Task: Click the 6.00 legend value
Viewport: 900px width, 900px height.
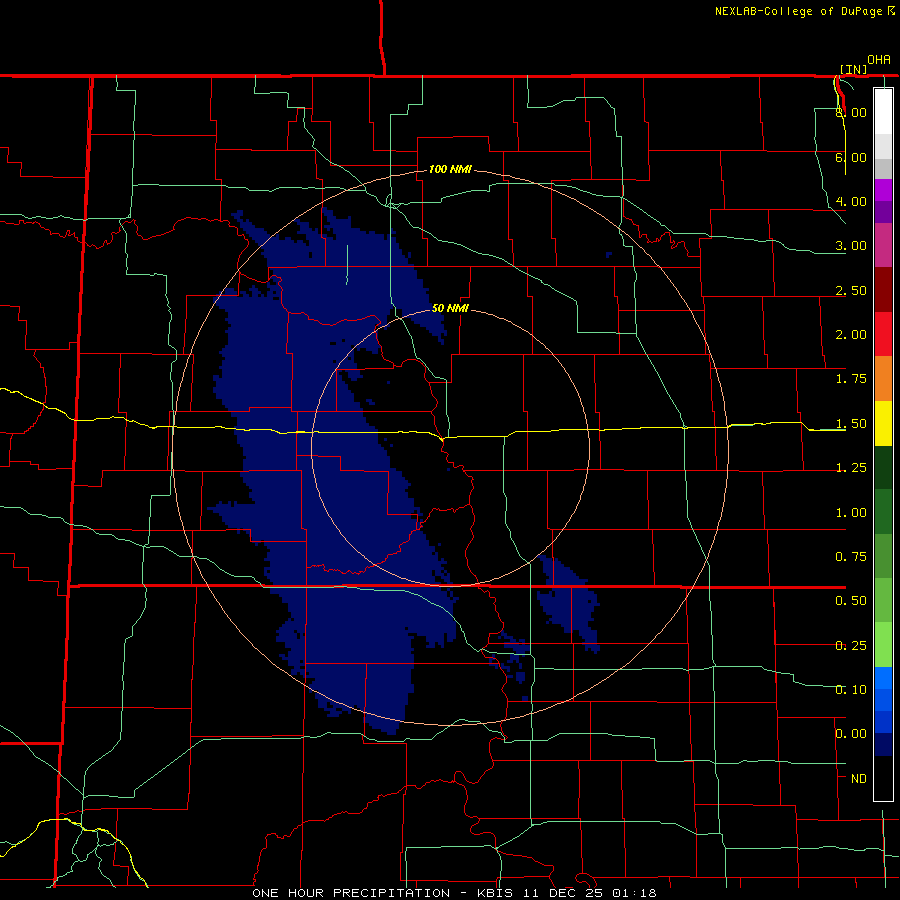Action: pos(851,157)
